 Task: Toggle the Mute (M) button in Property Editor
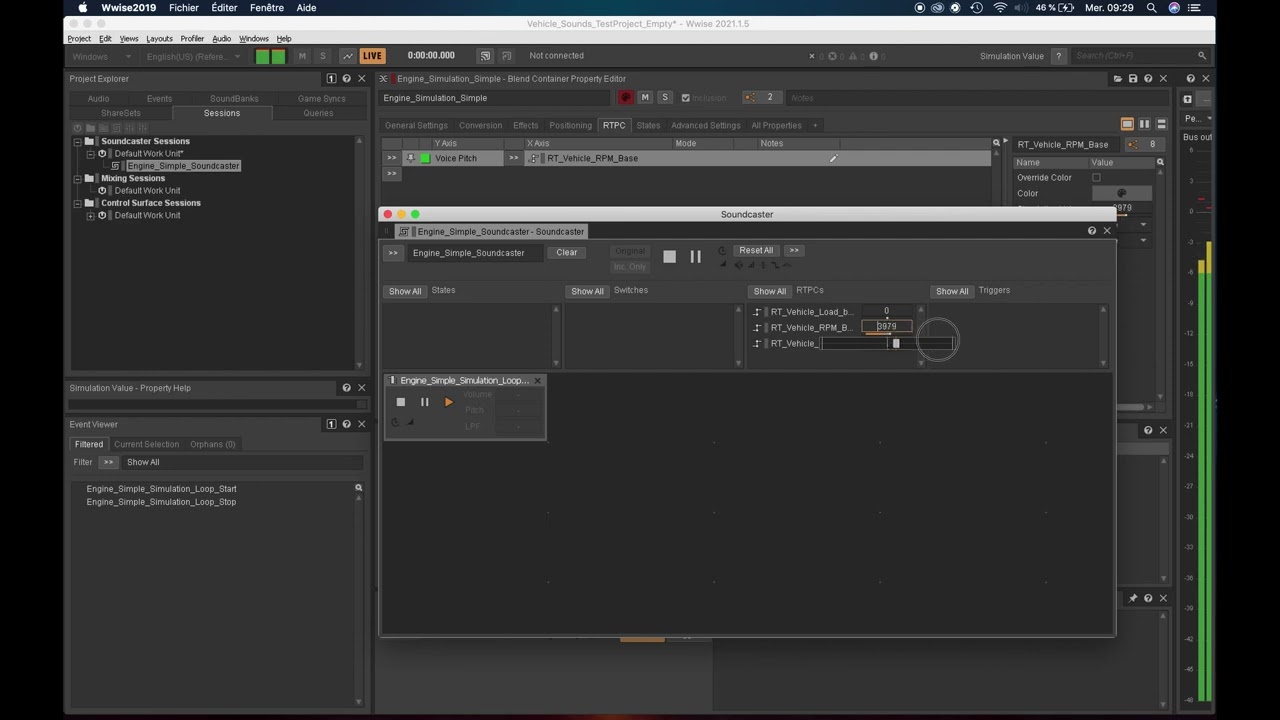[645, 97]
